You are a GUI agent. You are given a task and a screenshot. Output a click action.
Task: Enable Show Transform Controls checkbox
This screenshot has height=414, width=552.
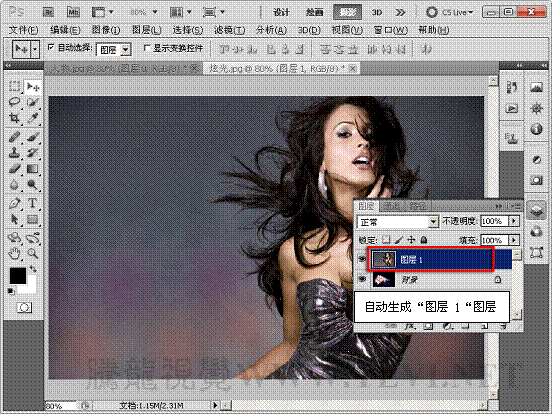147,47
